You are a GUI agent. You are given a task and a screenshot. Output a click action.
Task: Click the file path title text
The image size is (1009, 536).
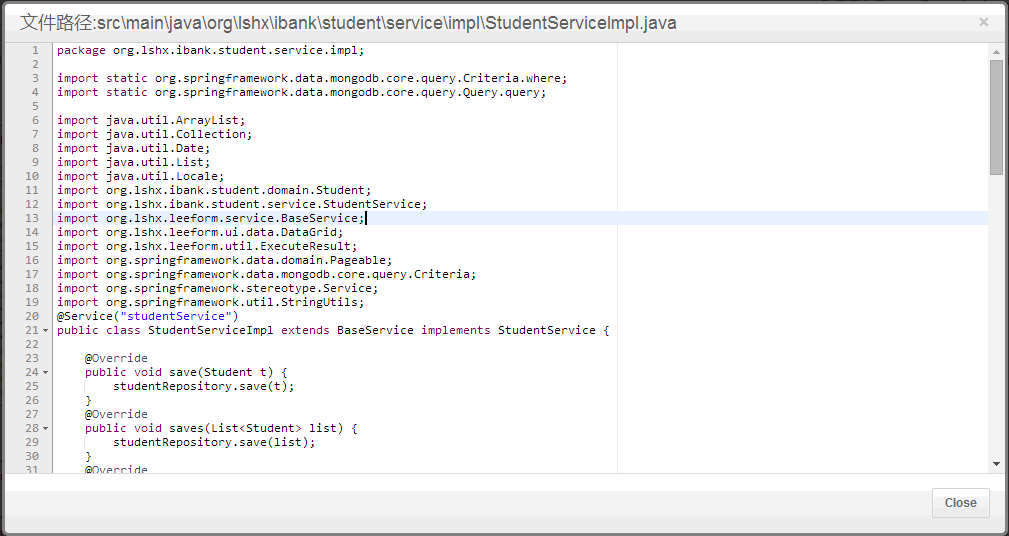click(348, 22)
